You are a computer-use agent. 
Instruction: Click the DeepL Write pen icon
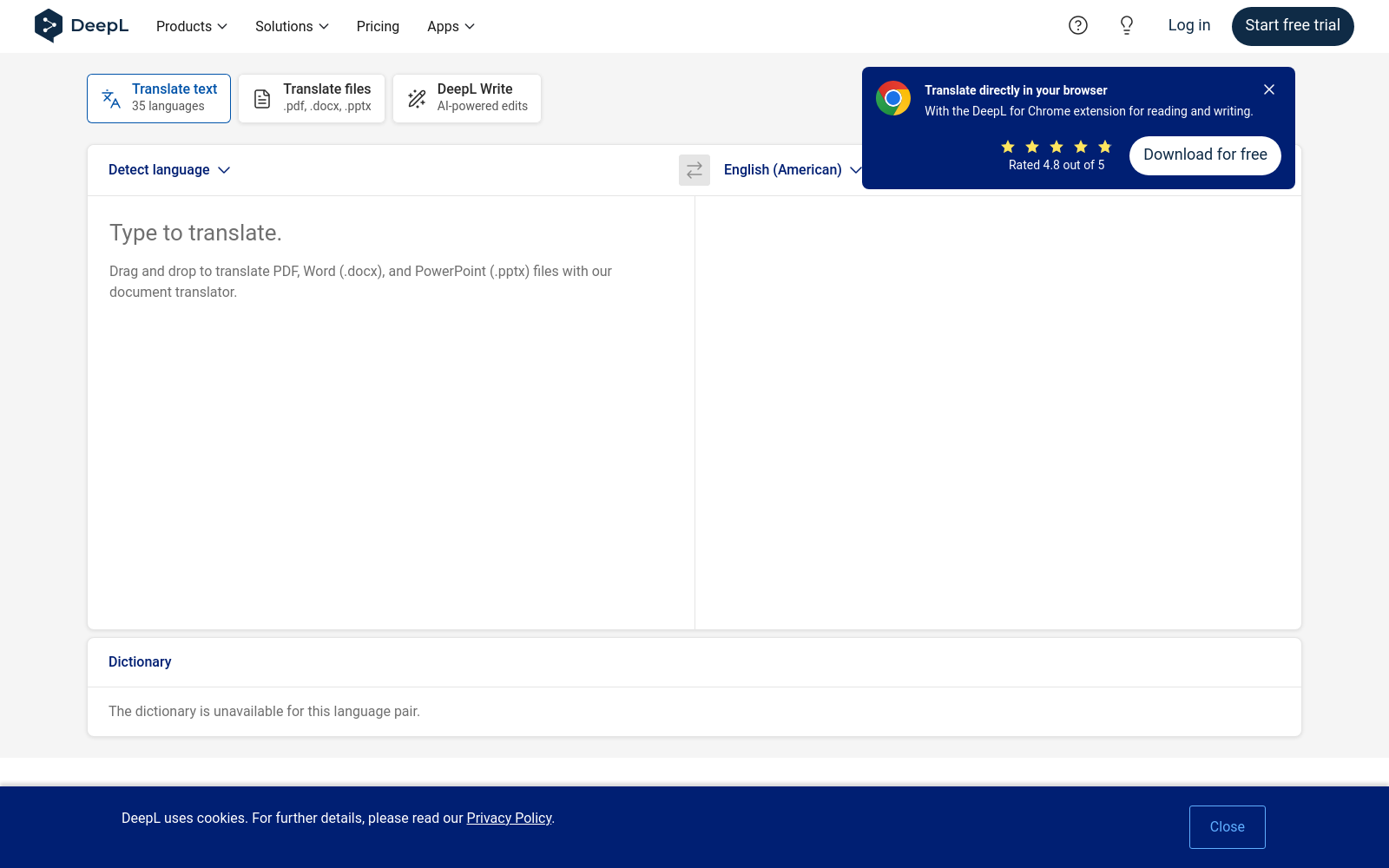click(418, 99)
